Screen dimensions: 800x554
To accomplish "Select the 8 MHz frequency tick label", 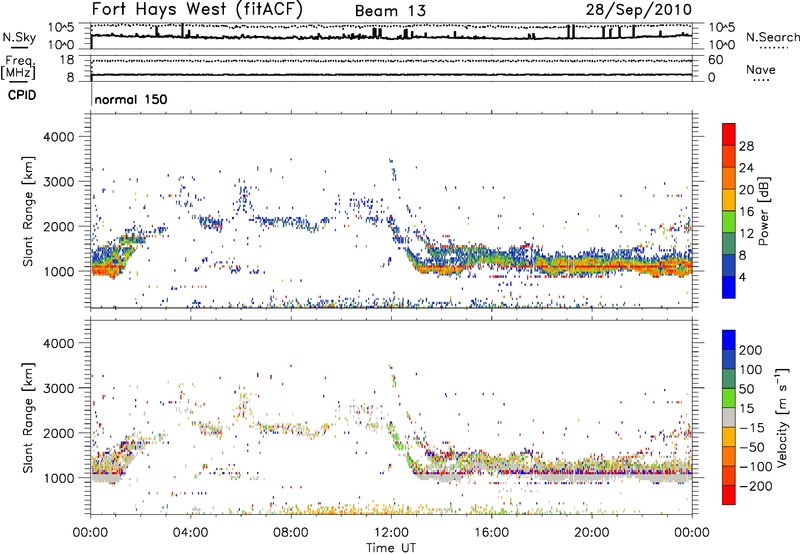I will pyautogui.click(x=70, y=77).
